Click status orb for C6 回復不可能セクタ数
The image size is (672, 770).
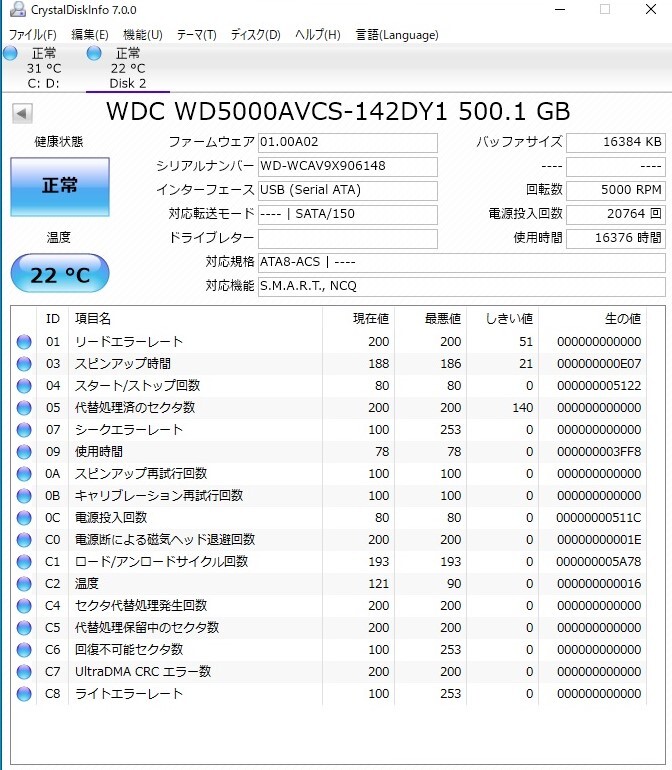coord(24,650)
